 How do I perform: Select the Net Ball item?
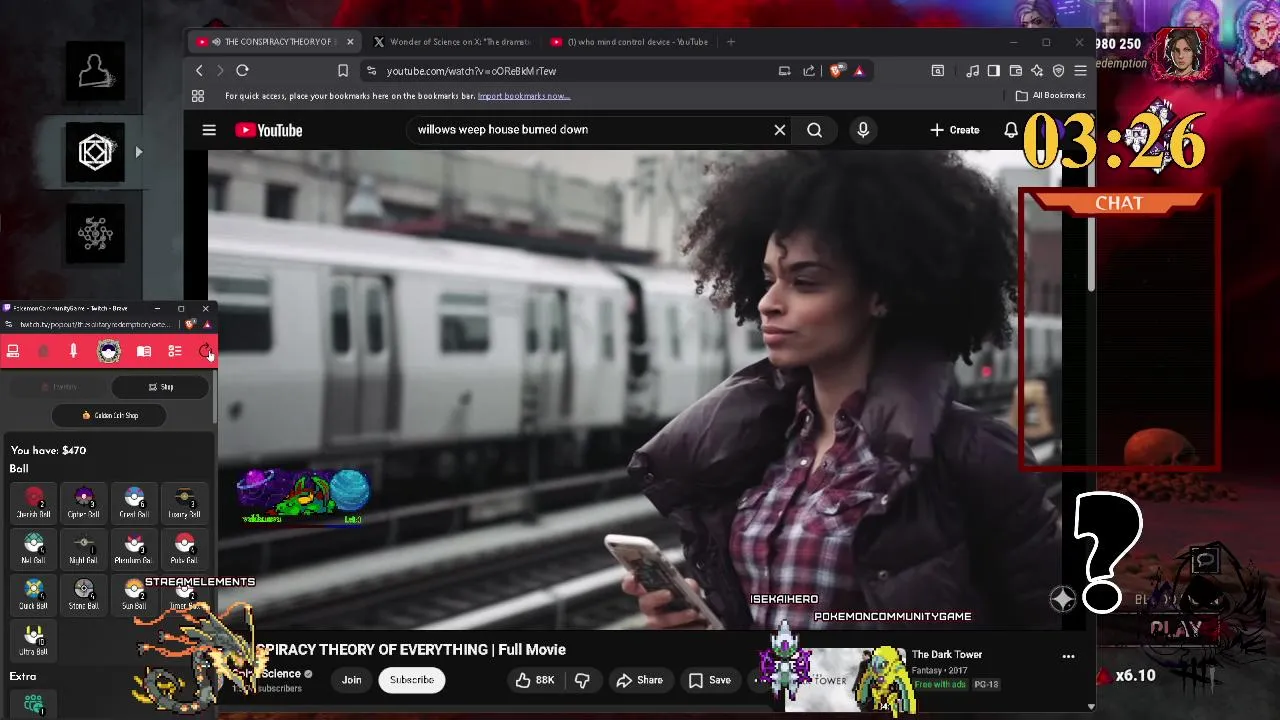click(34, 548)
